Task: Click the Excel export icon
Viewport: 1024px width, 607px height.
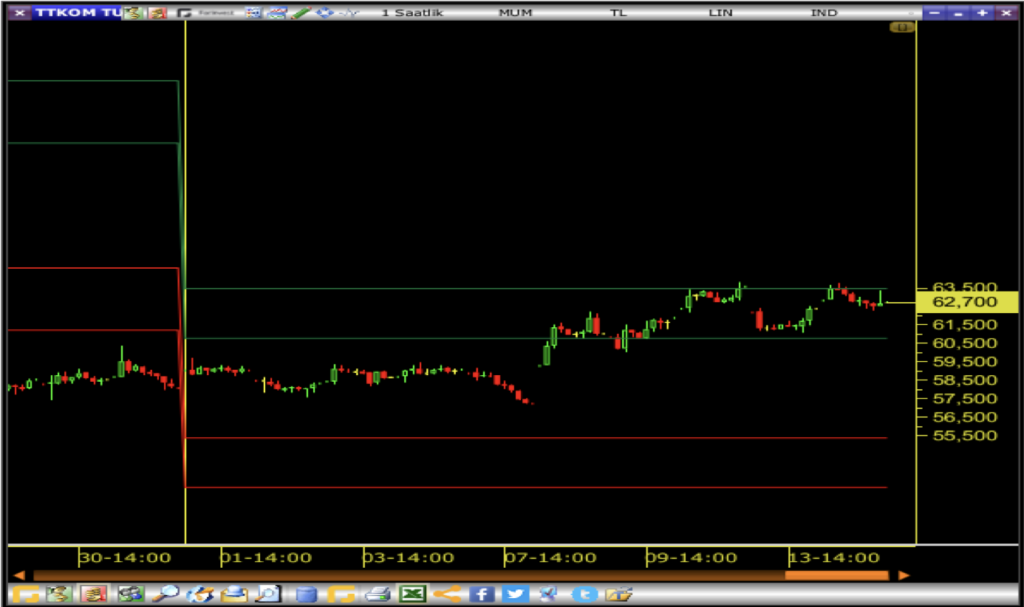Action: click(x=411, y=594)
